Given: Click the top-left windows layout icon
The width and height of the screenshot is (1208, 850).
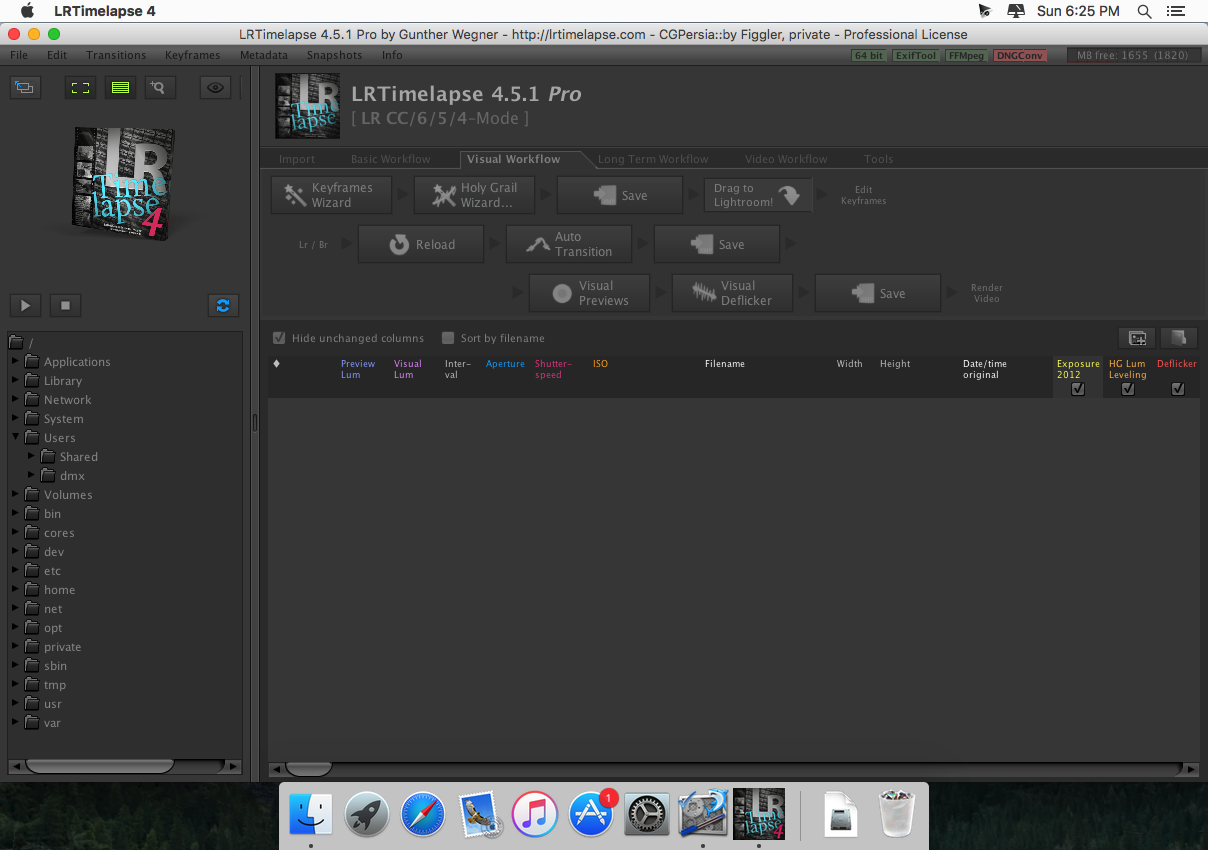Looking at the screenshot, I should click(x=23, y=87).
